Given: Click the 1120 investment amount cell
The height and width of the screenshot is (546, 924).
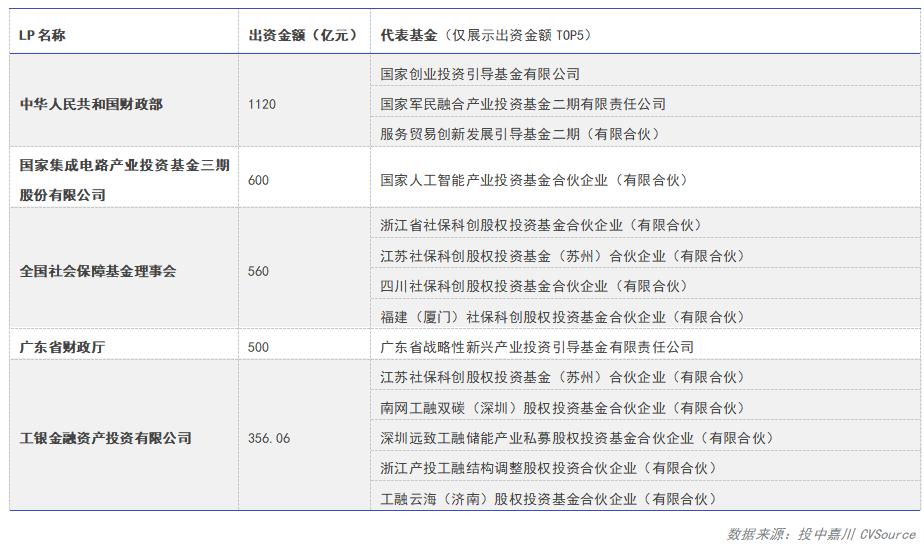Looking at the screenshot, I should [x=262, y=104].
